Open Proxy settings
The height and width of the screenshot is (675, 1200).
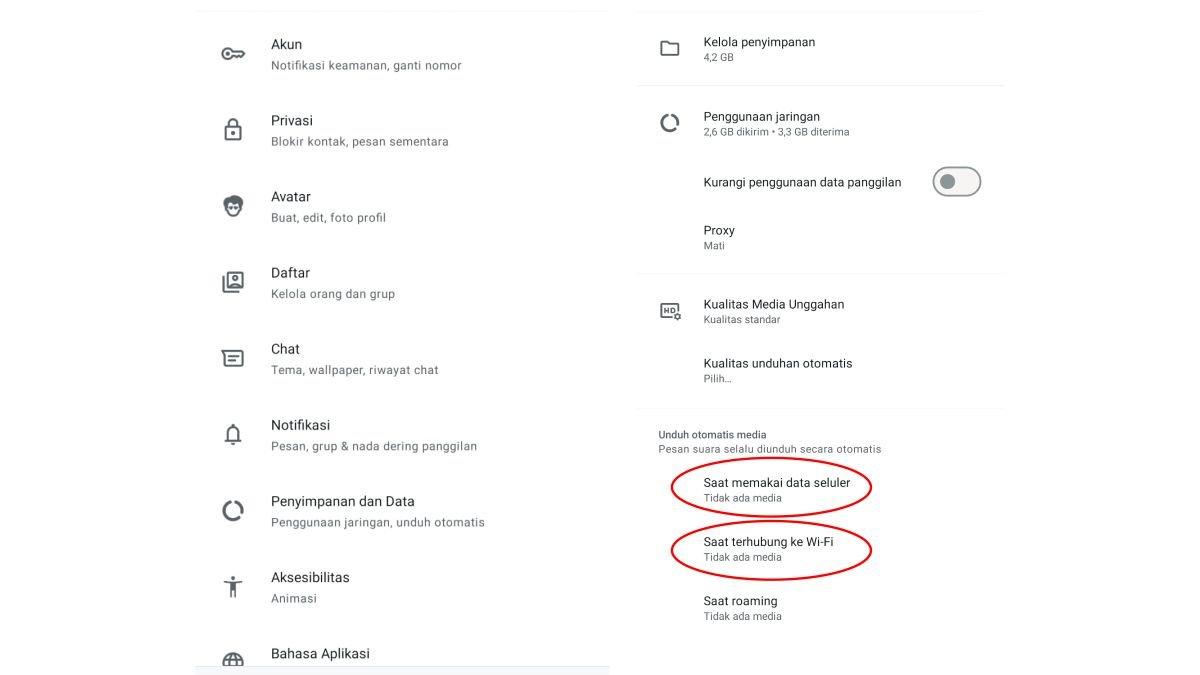click(718, 236)
